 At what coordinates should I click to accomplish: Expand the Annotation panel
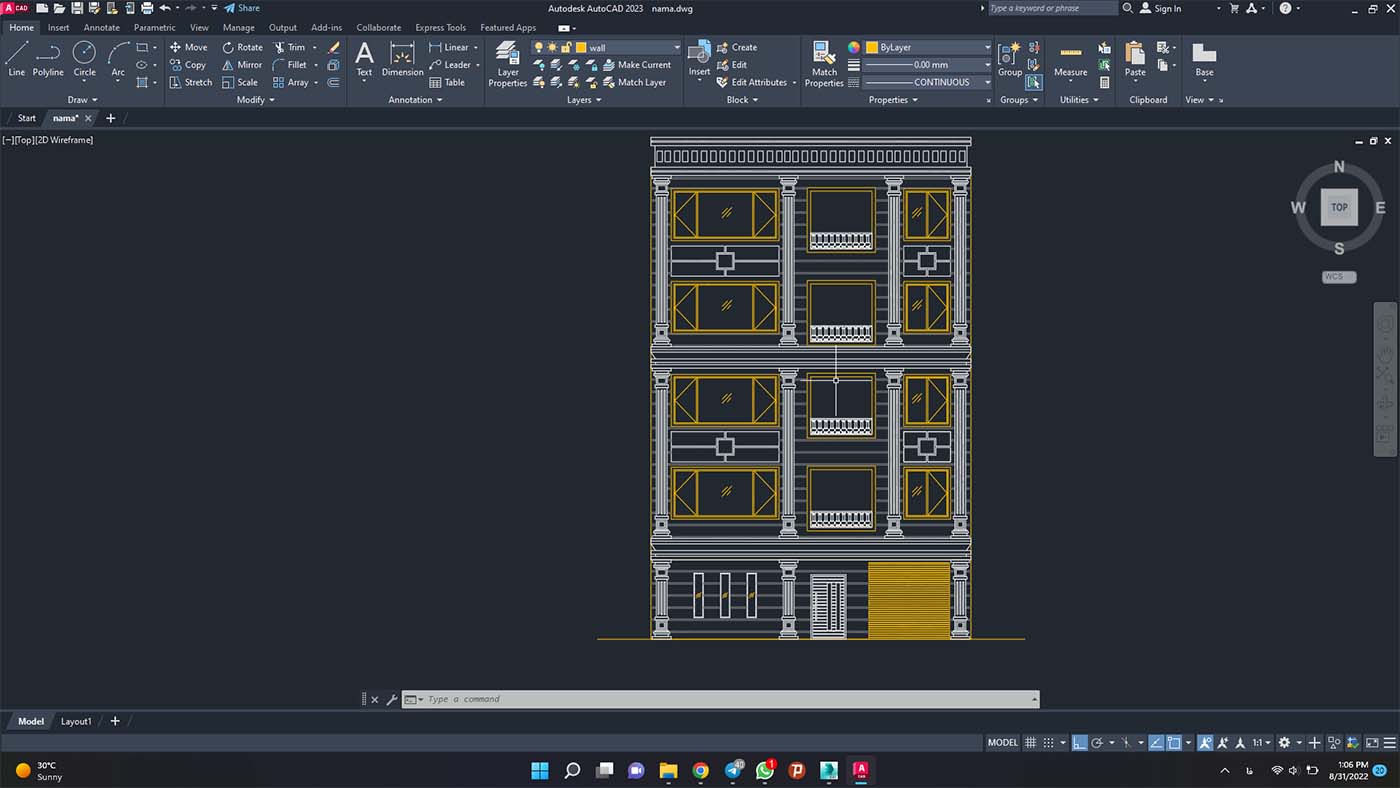point(416,100)
